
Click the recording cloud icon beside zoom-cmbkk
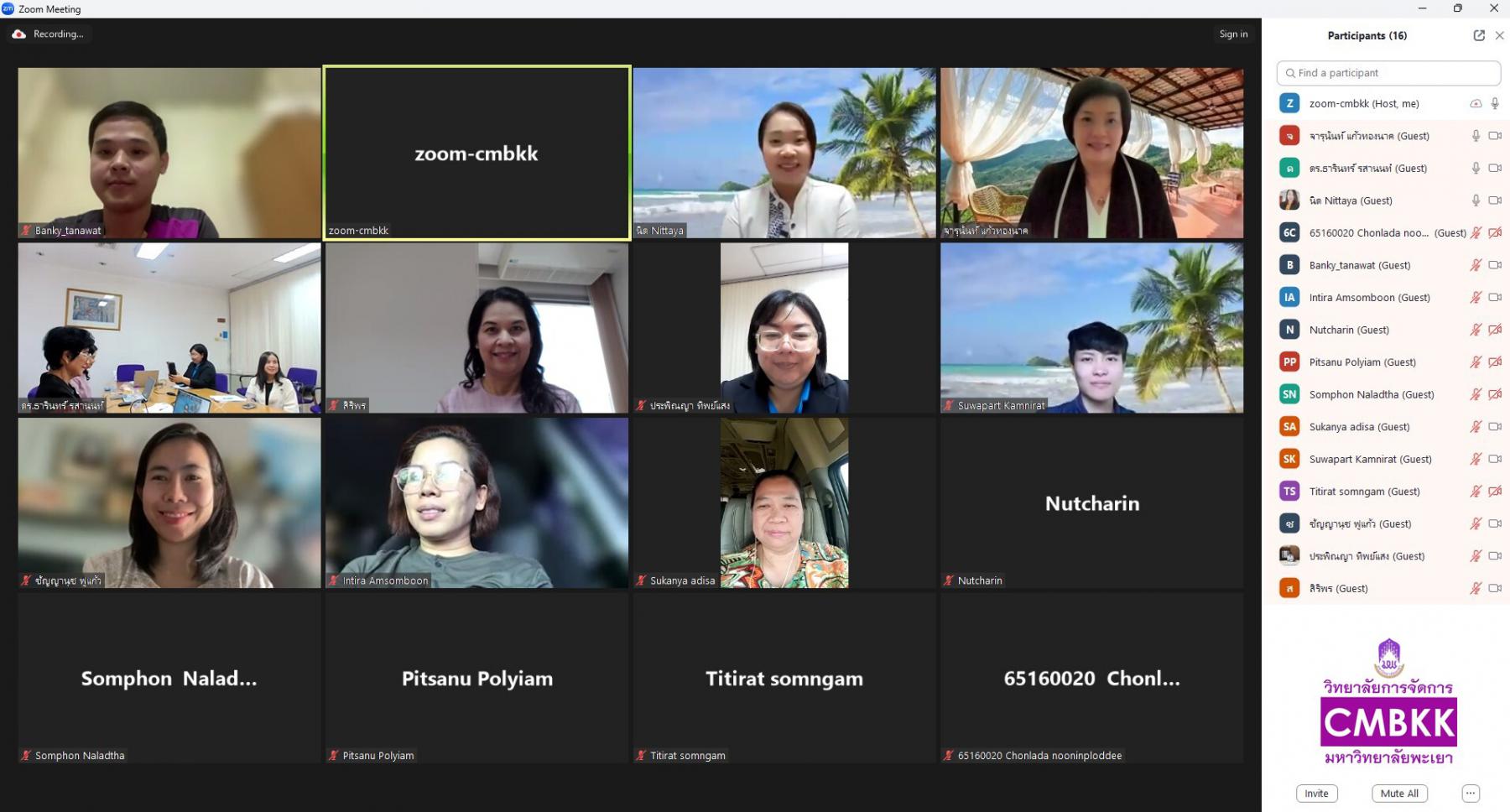coord(1476,103)
